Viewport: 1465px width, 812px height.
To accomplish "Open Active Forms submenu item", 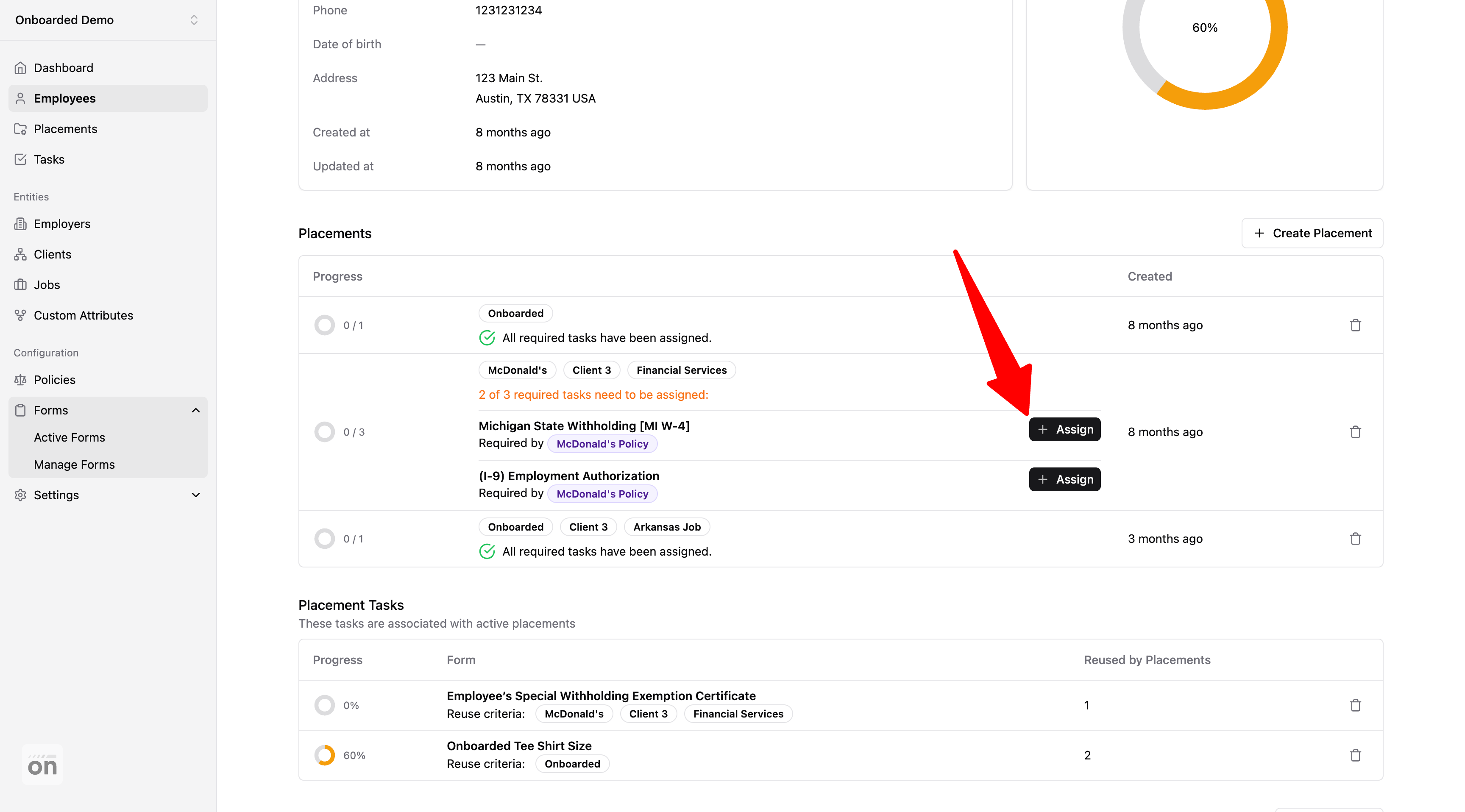I will 70,437.
